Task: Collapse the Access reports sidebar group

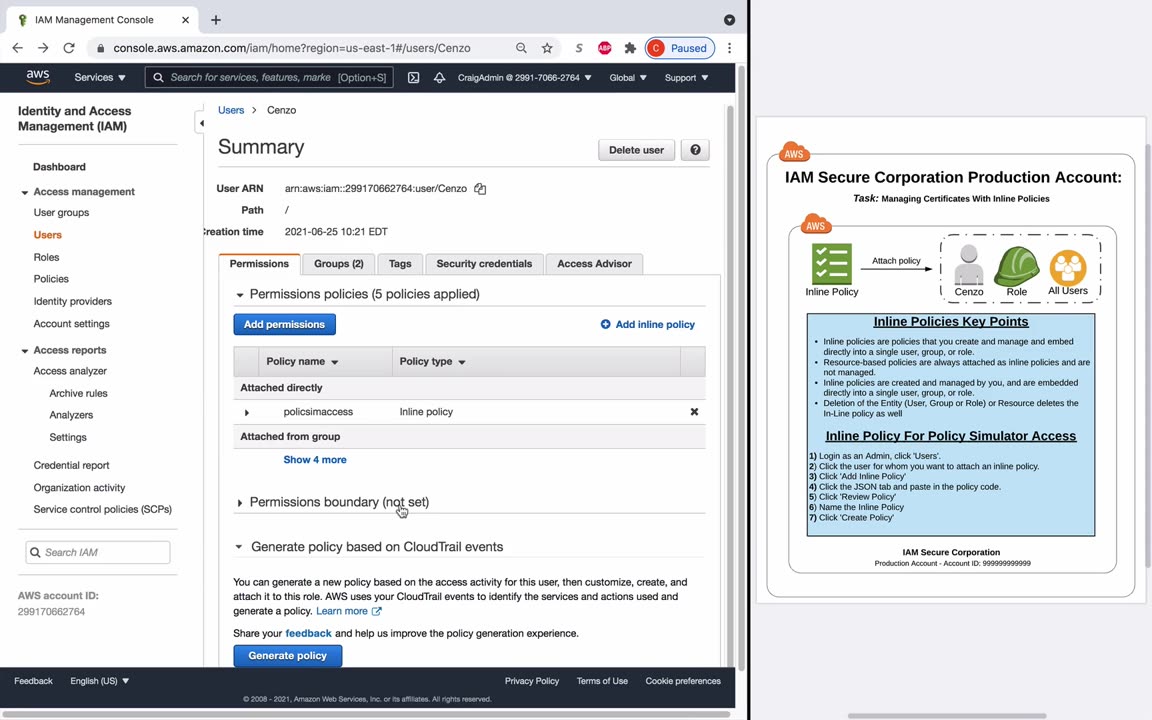Action: tap(24, 351)
